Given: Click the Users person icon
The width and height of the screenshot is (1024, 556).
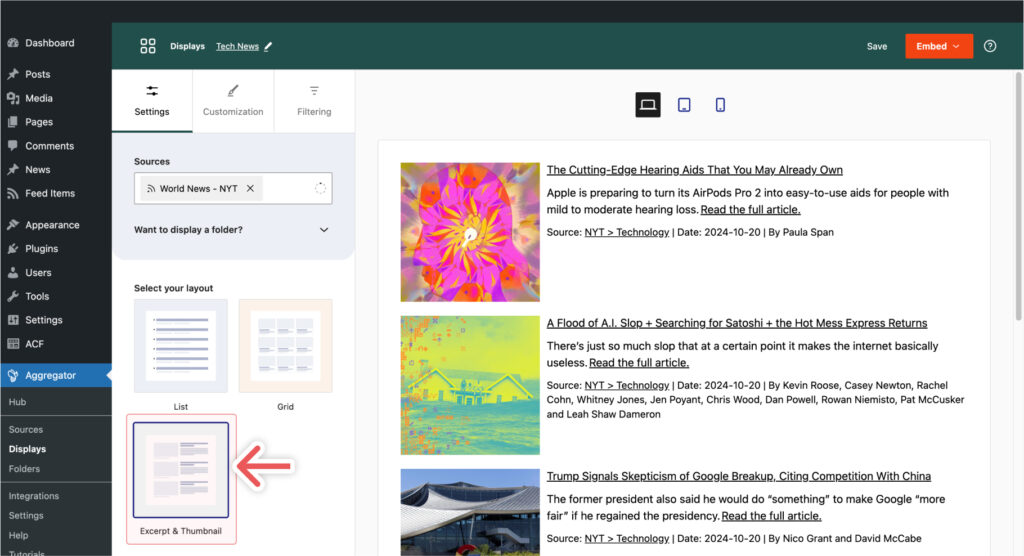Looking at the screenshot, I should [x=13, y=272].
